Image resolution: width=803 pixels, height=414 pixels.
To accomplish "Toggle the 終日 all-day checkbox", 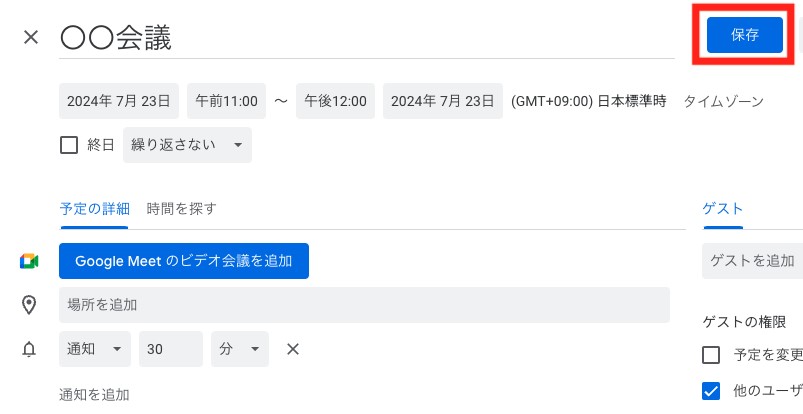I will [x=69, y=145].
